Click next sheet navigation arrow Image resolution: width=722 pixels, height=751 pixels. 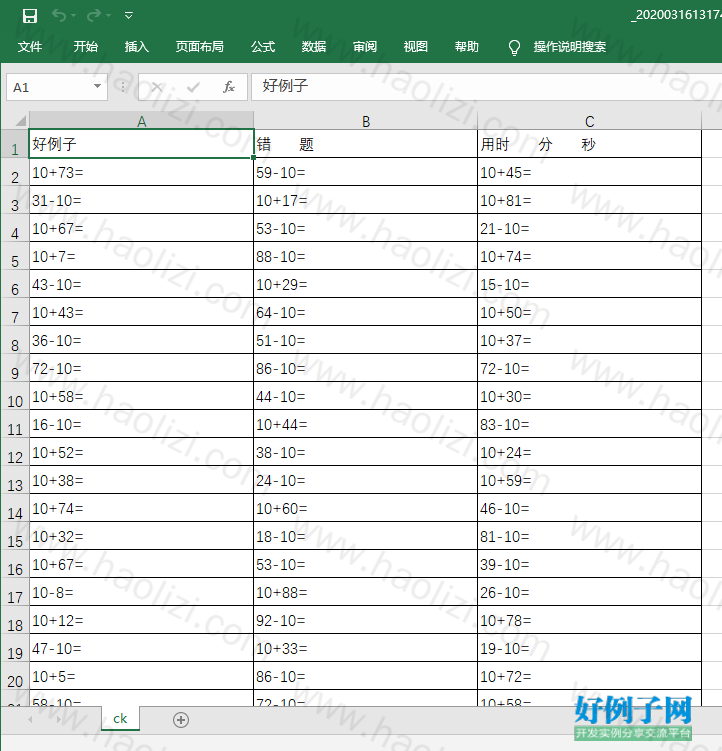point(58,719)
